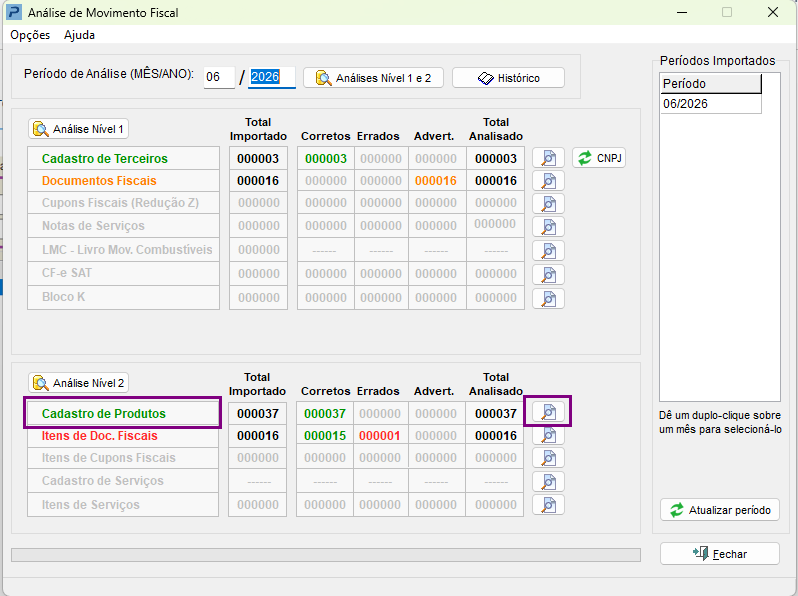Image resolution: width=798 pixels, height=596 pixels.
Task: Open the Ajuda menu
Action: tap(79, 35)
